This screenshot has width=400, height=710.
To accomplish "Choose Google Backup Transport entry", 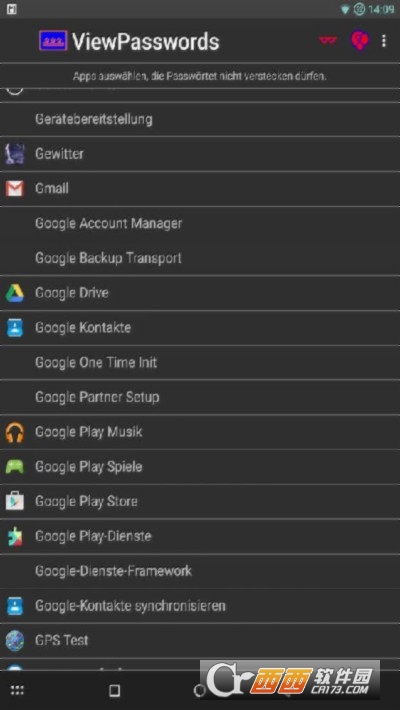I will click(x=109, y=258).
